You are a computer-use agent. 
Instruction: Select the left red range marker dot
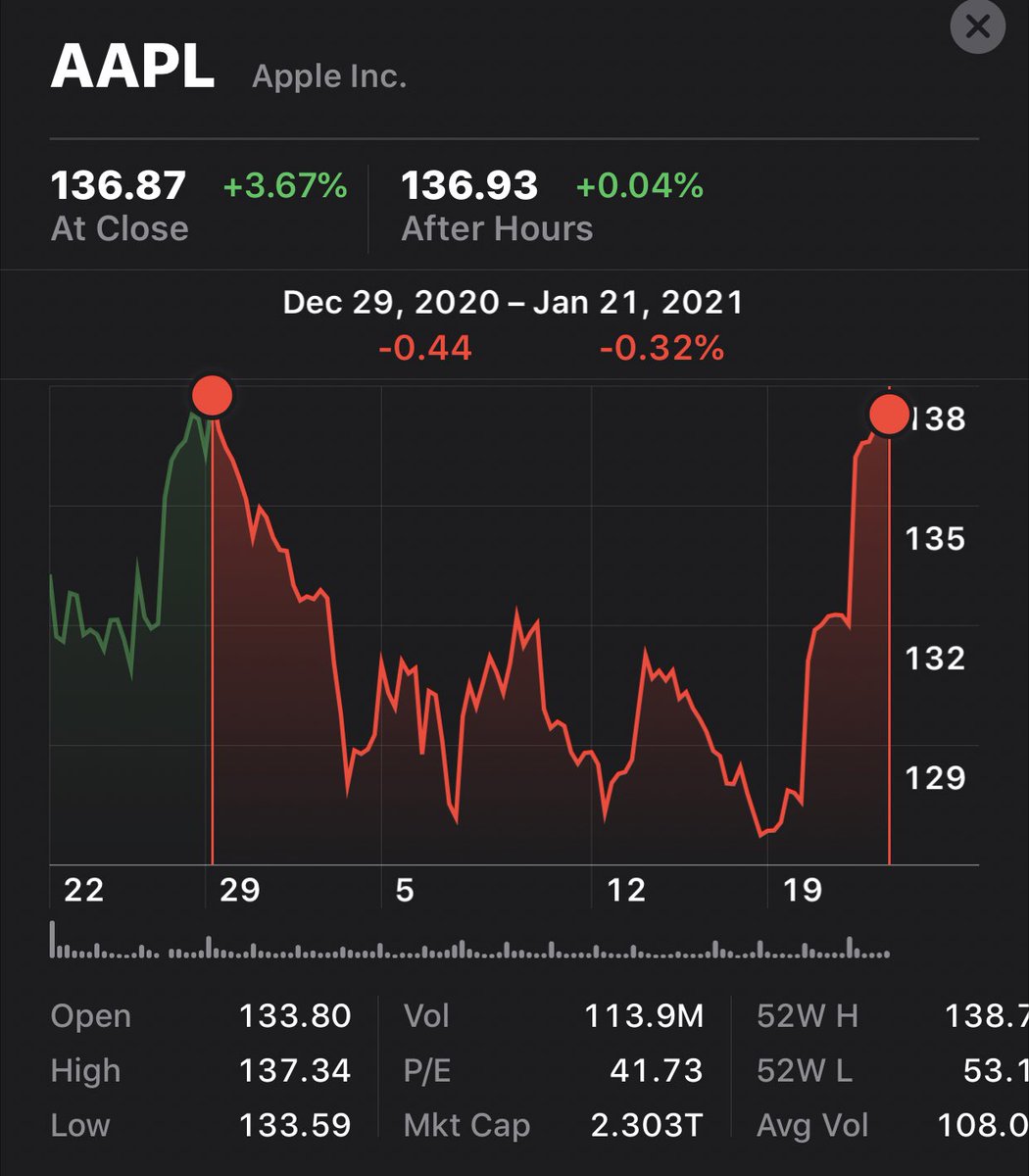tap(212, 396)
